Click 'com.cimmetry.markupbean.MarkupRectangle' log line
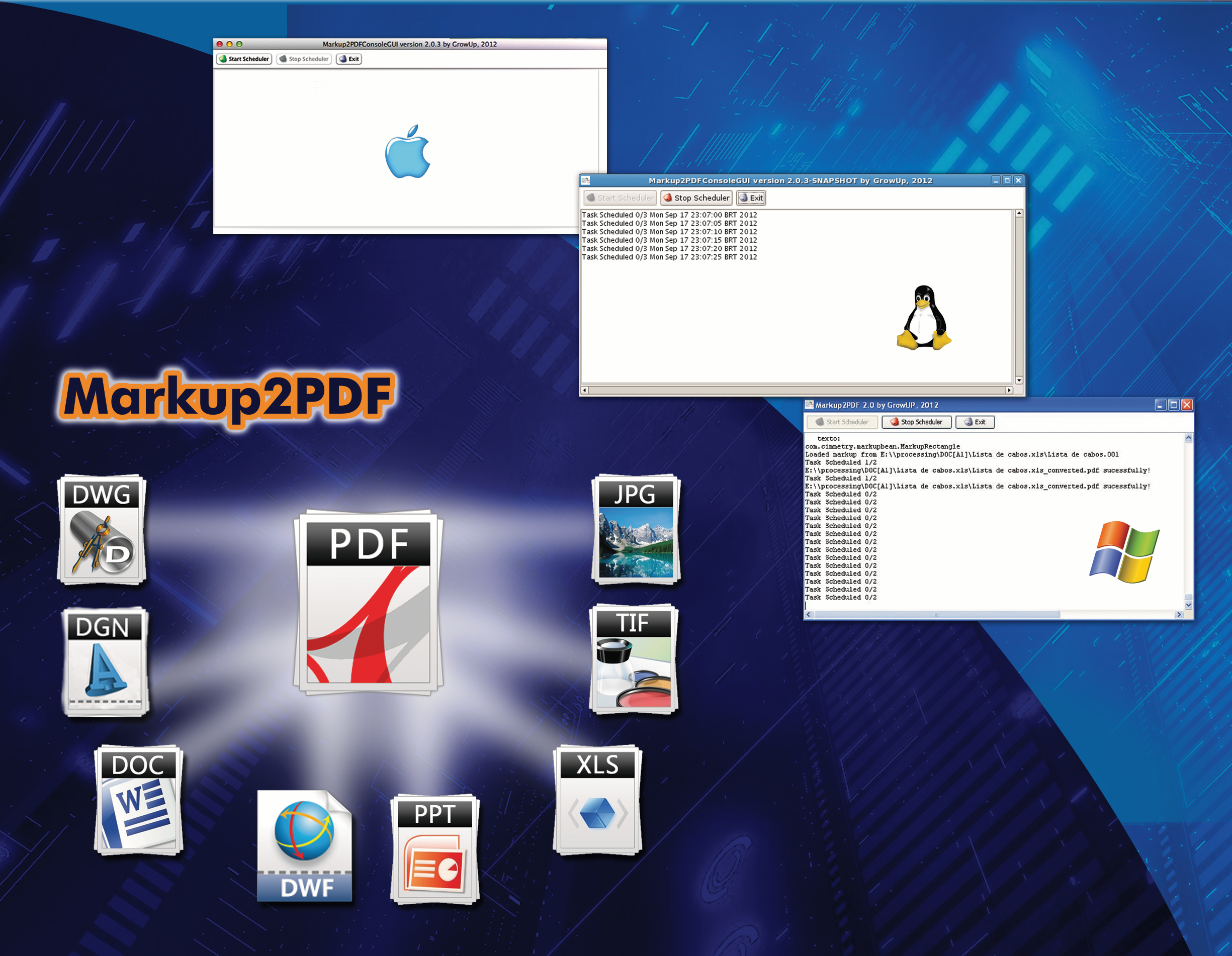 [882, 447]
